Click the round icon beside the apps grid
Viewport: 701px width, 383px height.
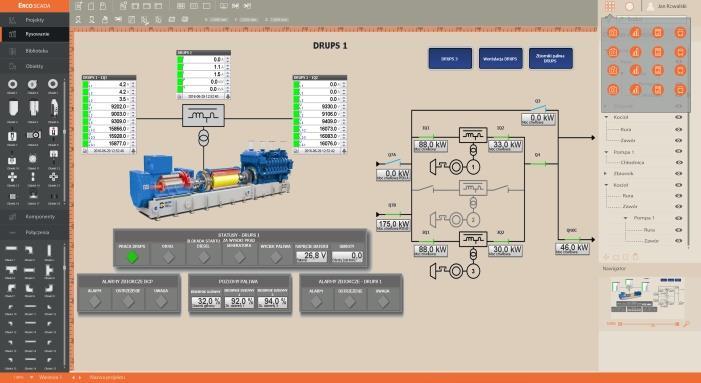pyautogui.click(x=629, y=6)
